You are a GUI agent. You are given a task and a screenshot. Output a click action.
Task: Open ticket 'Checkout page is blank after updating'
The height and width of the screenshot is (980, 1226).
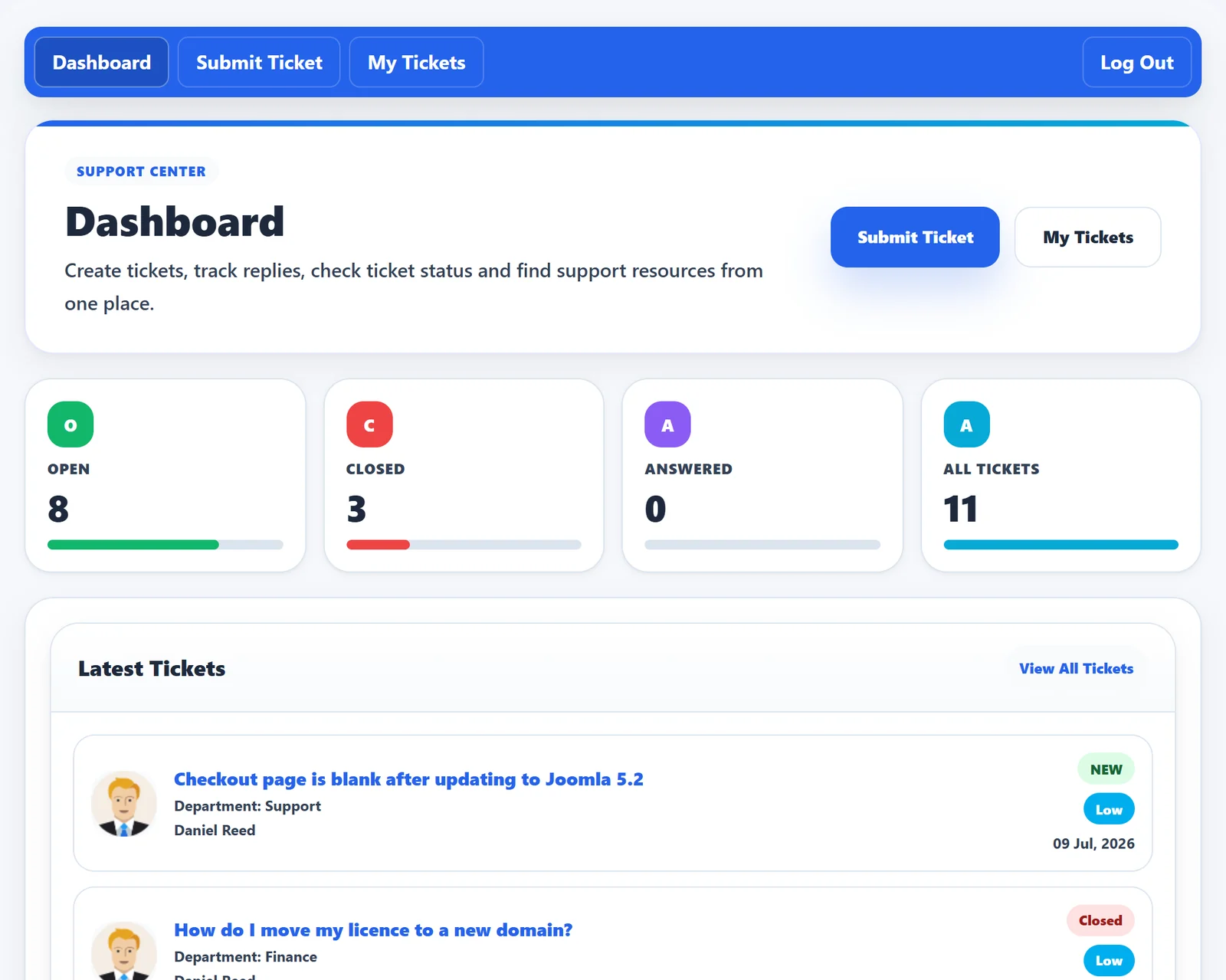[x=408, y=779]
